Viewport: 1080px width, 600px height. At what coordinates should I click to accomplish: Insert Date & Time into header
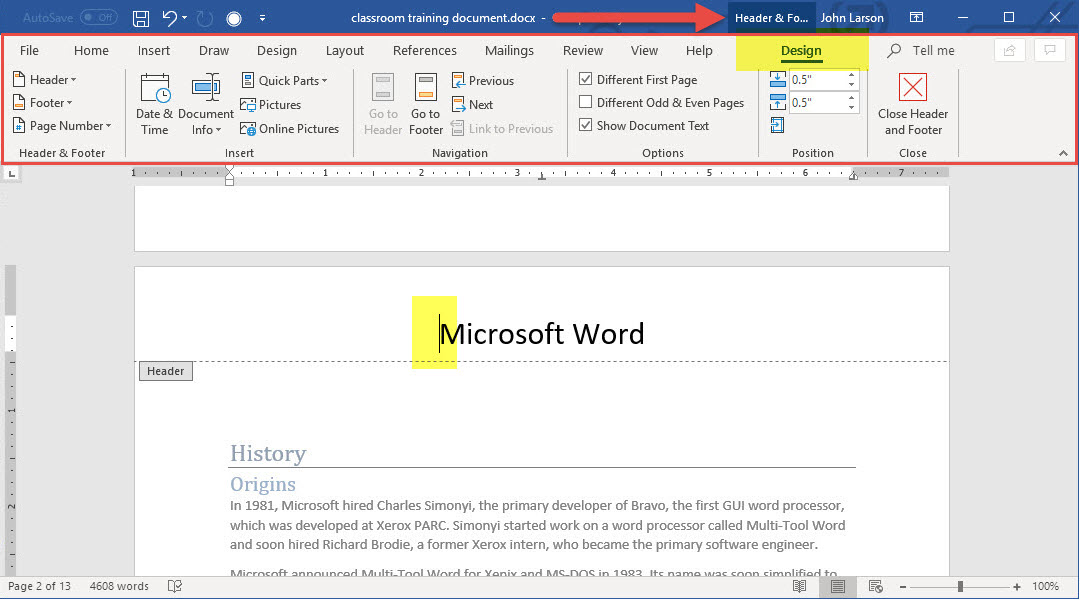(155, 104)
